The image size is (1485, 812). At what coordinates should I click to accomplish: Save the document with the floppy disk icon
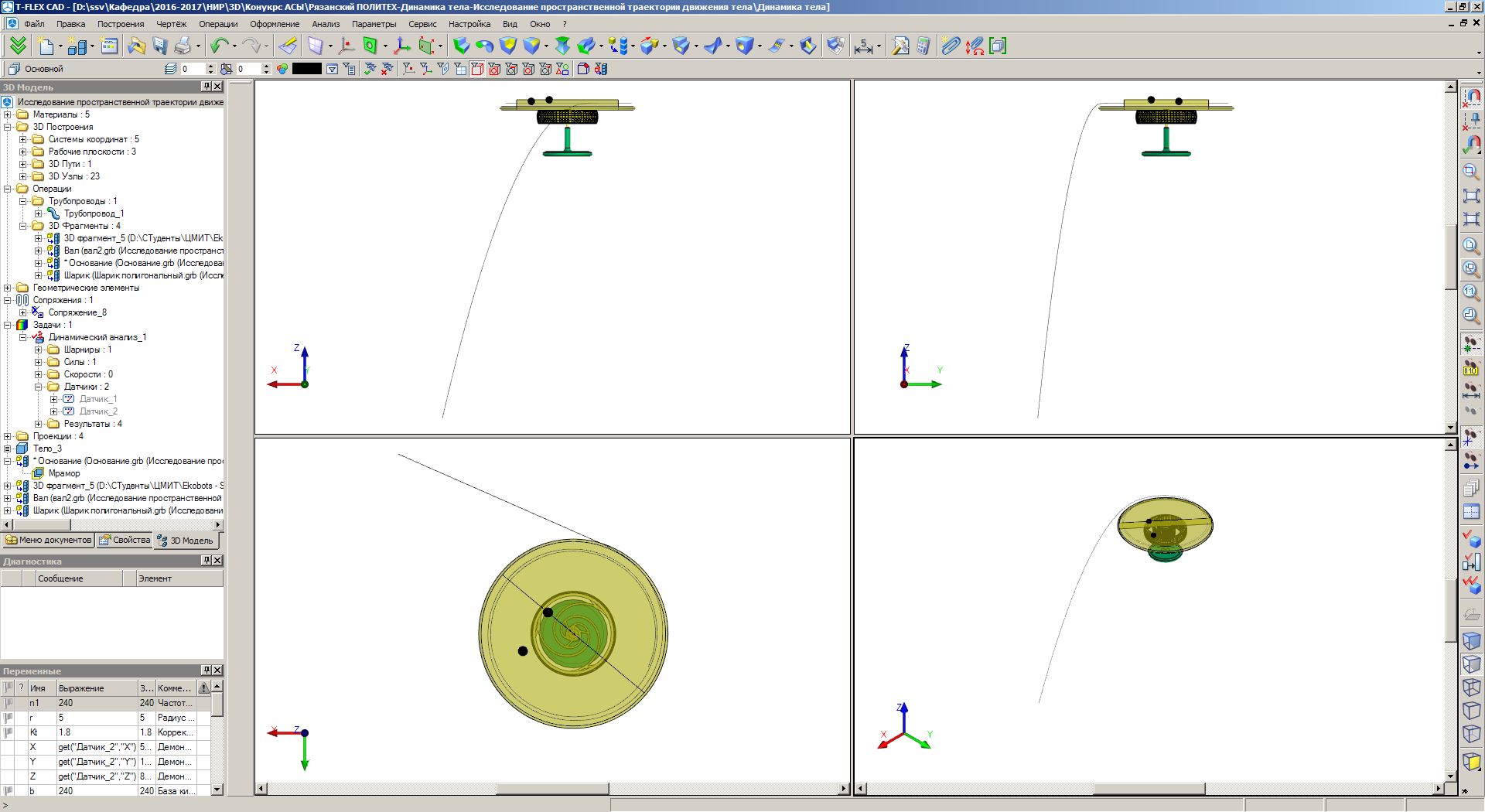(160, 46)
